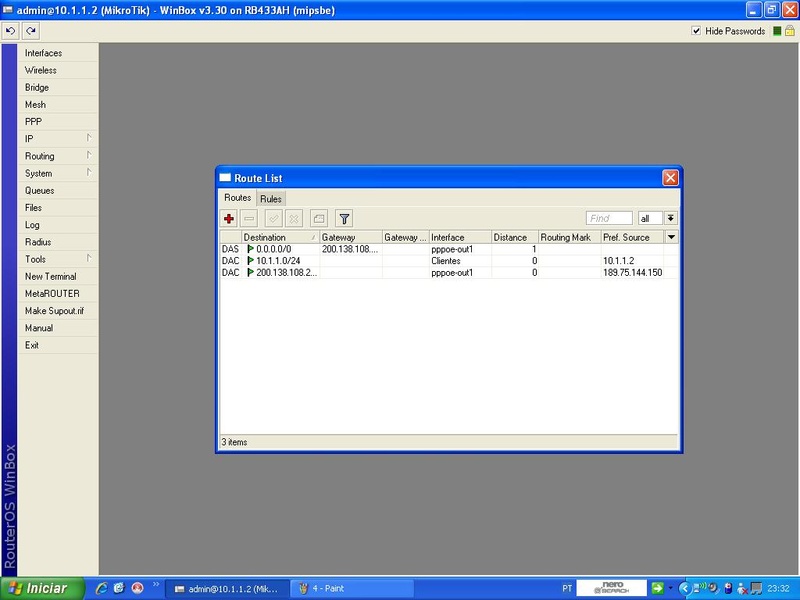The height and width of the screenshot is (600, 800).
Task: Sort by Interface column header
Action: coord(460,237)
